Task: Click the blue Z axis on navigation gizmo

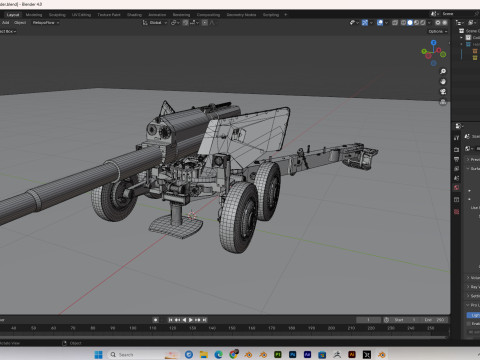Action: pos(433,43)
